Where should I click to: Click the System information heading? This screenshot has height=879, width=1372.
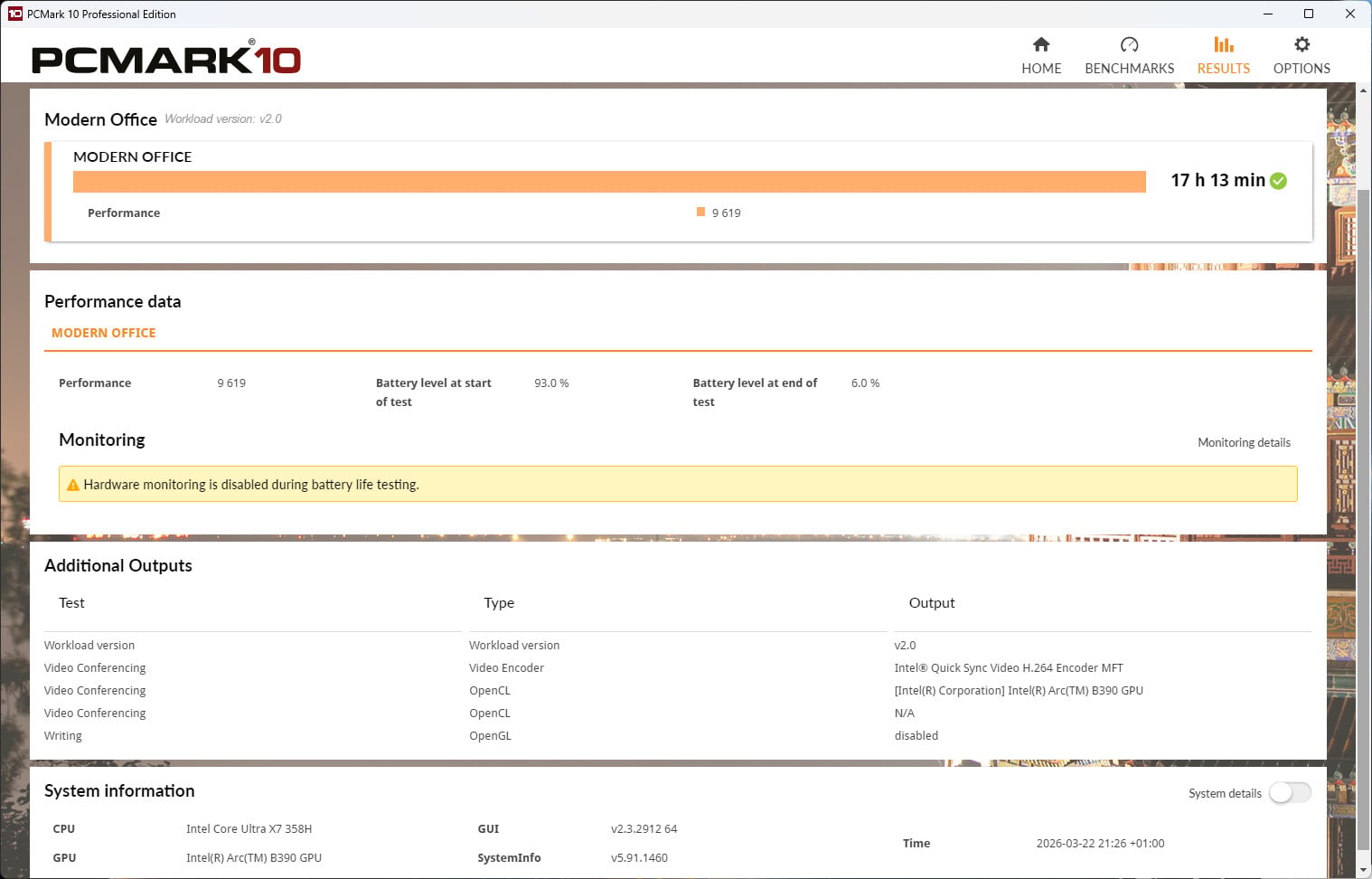(119, 791)
